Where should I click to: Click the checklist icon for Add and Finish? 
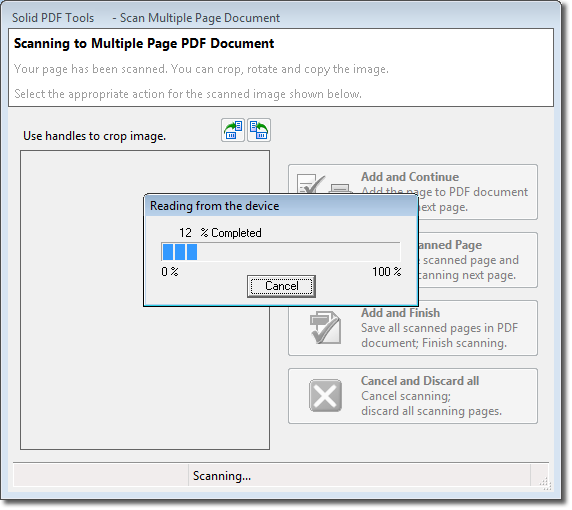[325, 328]
